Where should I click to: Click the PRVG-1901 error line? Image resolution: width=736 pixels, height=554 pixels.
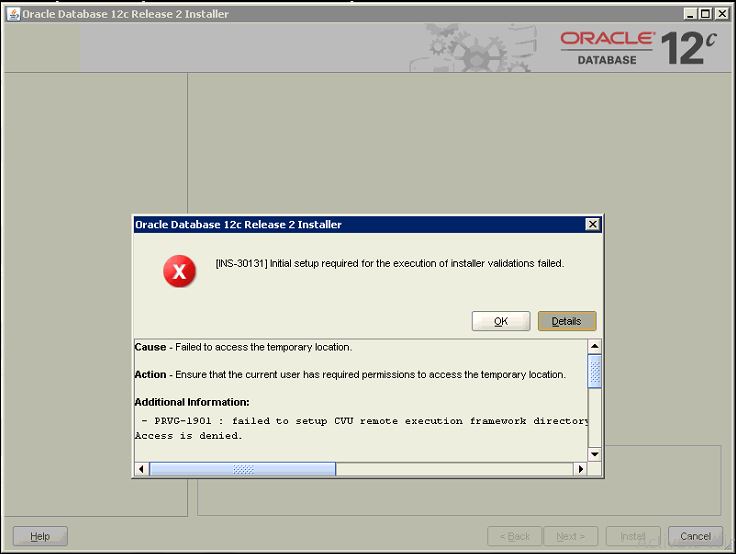365,421
